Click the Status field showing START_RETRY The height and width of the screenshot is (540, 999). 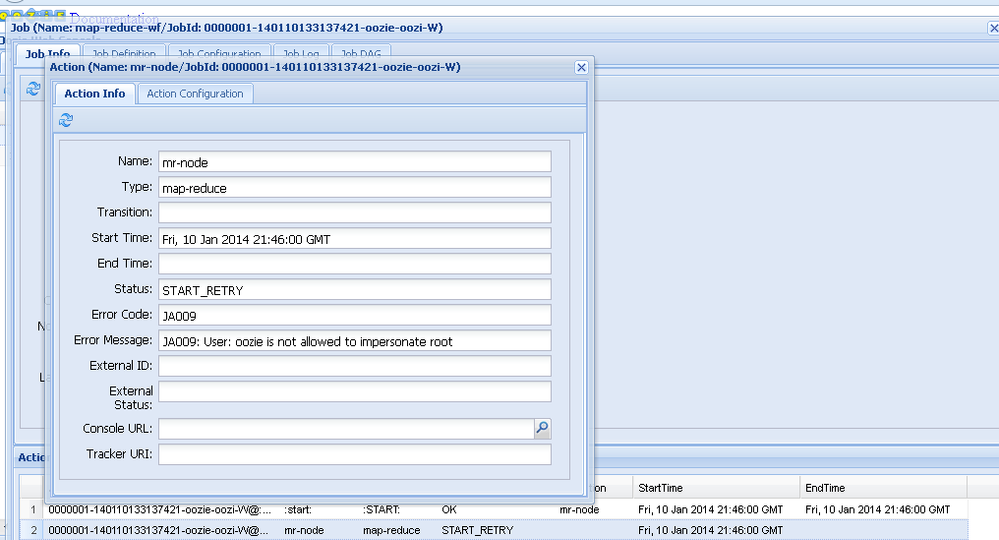pos(355,290)
